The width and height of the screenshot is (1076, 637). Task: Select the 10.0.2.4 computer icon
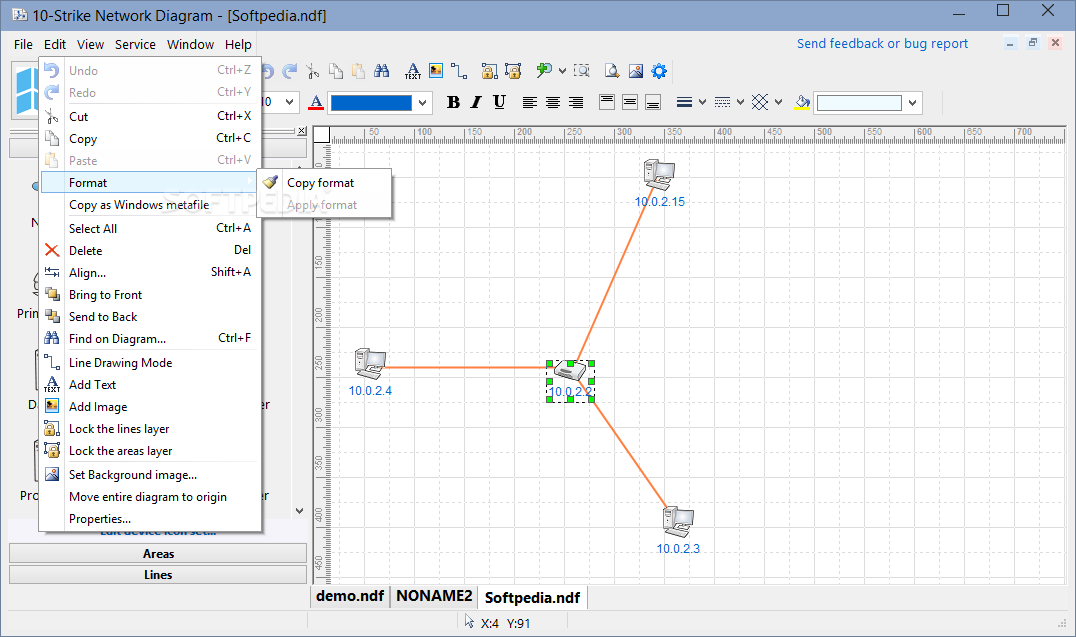[370, 364]
